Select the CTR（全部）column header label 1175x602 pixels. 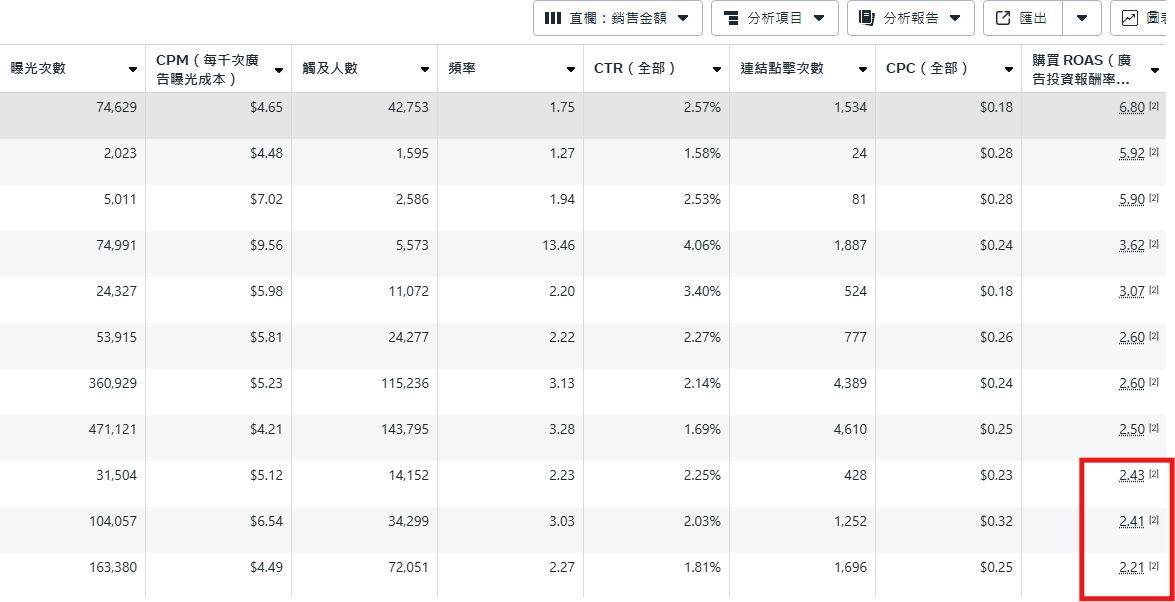click(635, 69)
